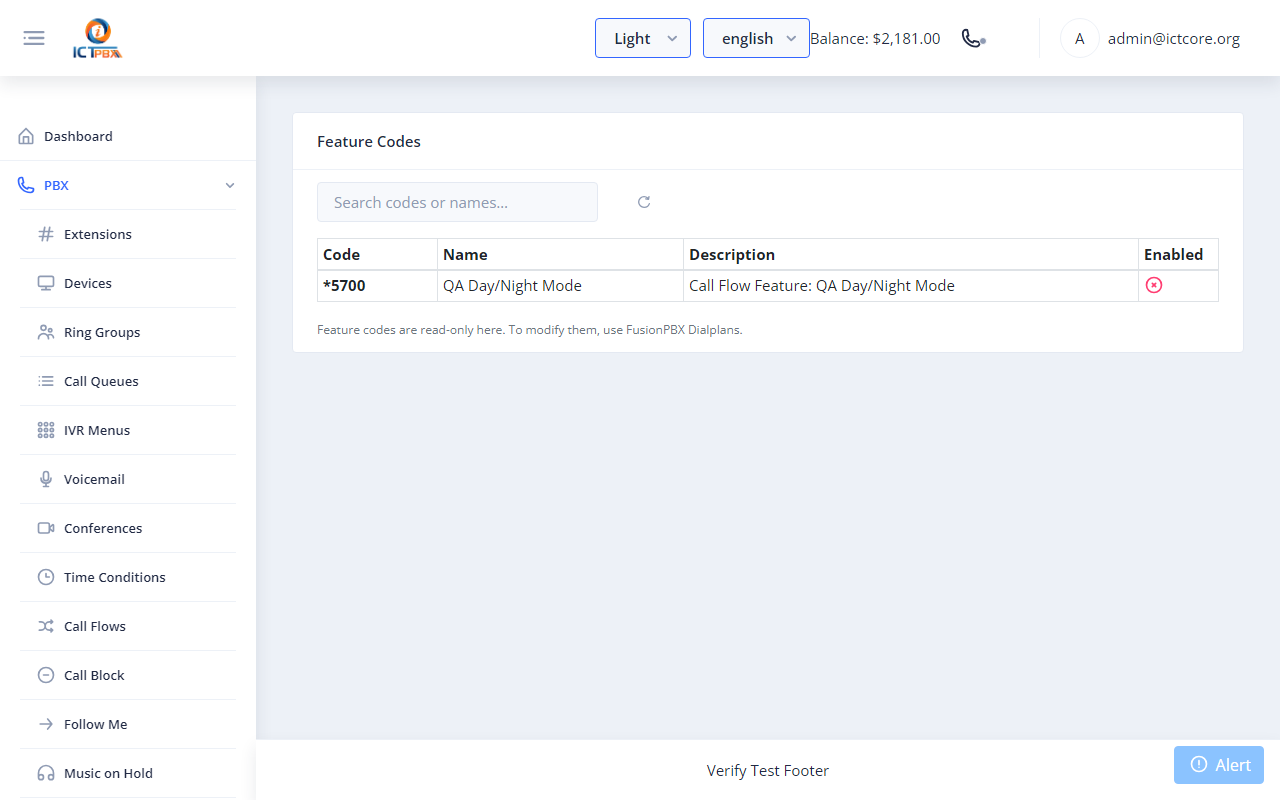Open the phone dialer icon in header
This screenshot has height=800, width=1280.
pos(973,38)
